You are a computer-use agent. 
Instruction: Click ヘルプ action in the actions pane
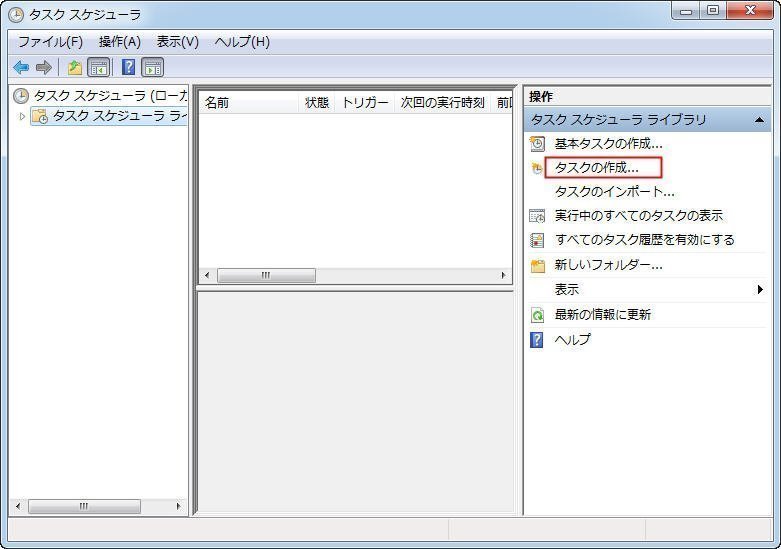(x=572, y=340)
